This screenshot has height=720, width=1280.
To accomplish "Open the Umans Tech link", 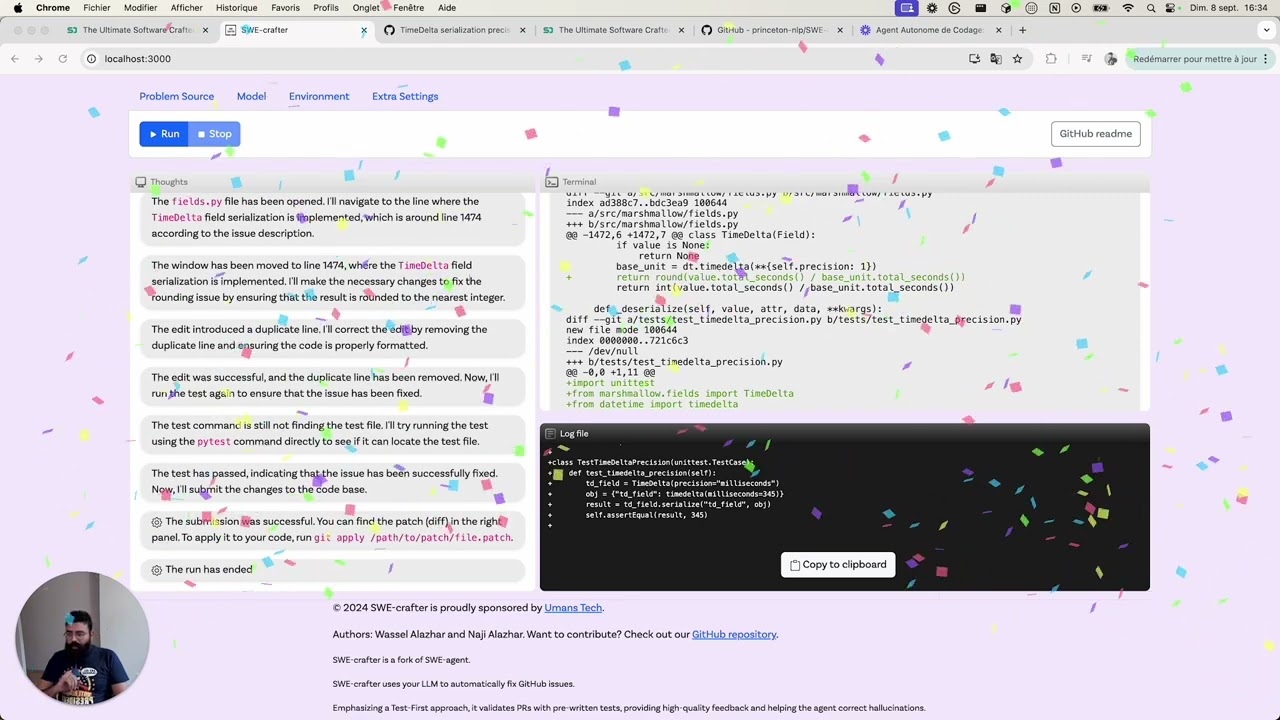I will (x=573, y=608).
